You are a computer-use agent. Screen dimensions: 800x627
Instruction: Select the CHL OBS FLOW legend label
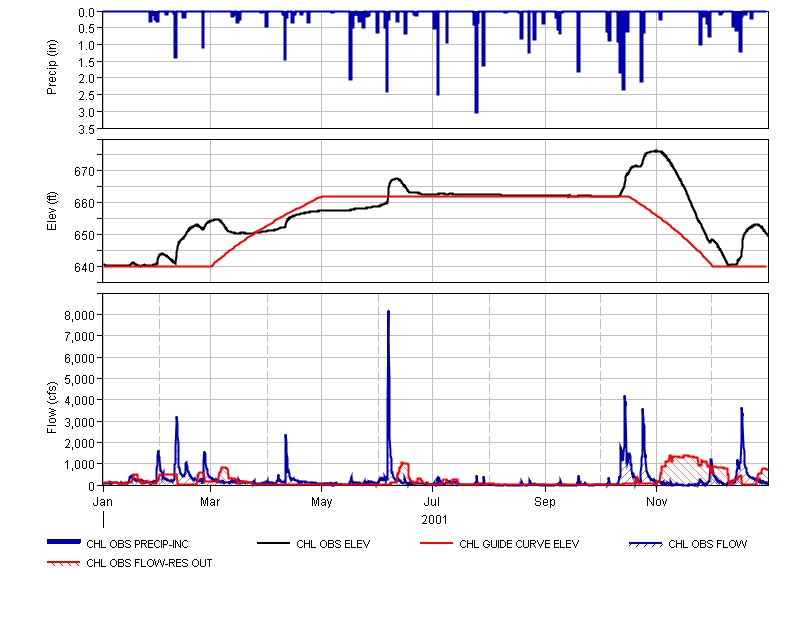point(708,544)
